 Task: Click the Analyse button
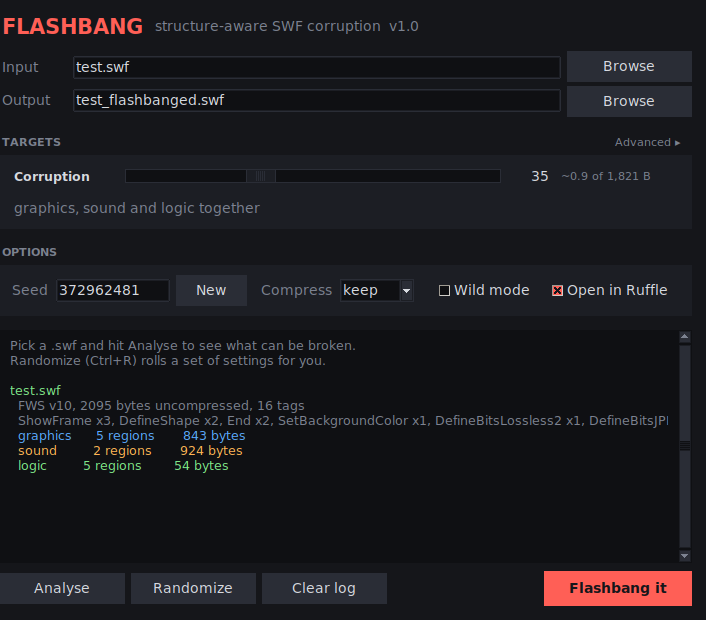coord(62,588)
